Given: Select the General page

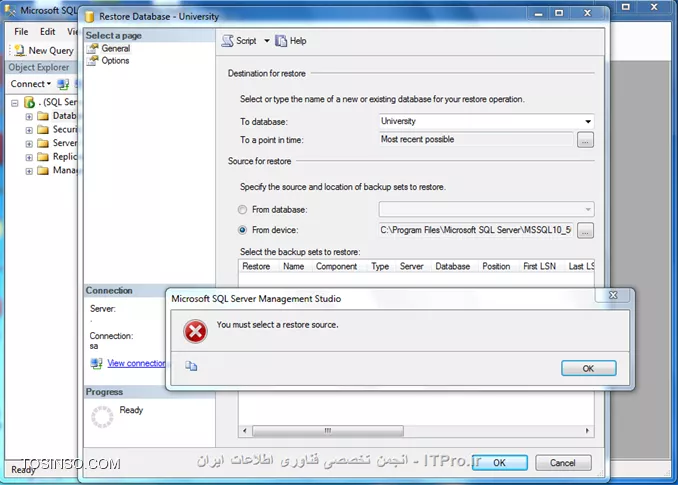Looking at the screenshot, I should tap(115, 48).
